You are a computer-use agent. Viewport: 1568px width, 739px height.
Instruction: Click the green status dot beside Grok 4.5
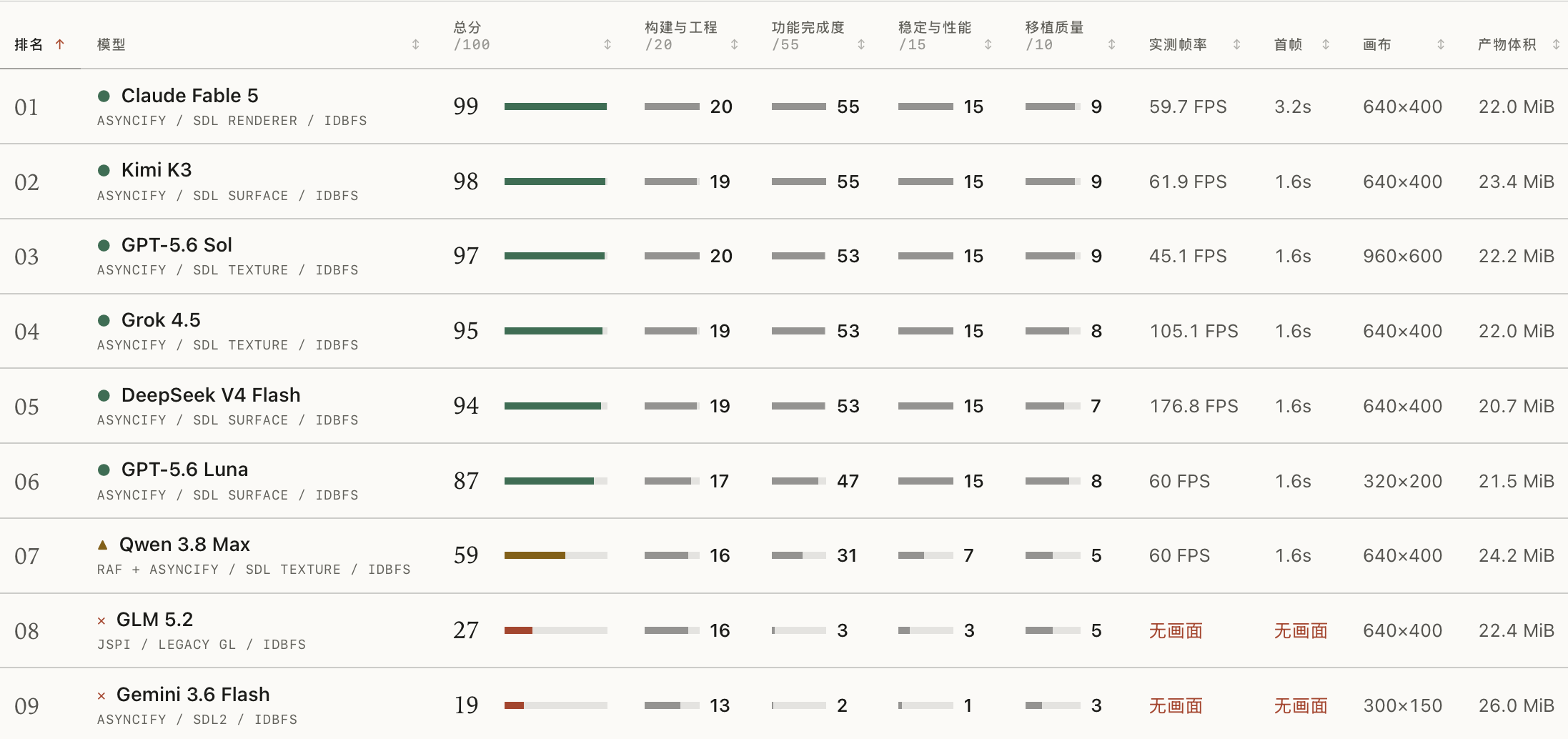tap(104, 320)
